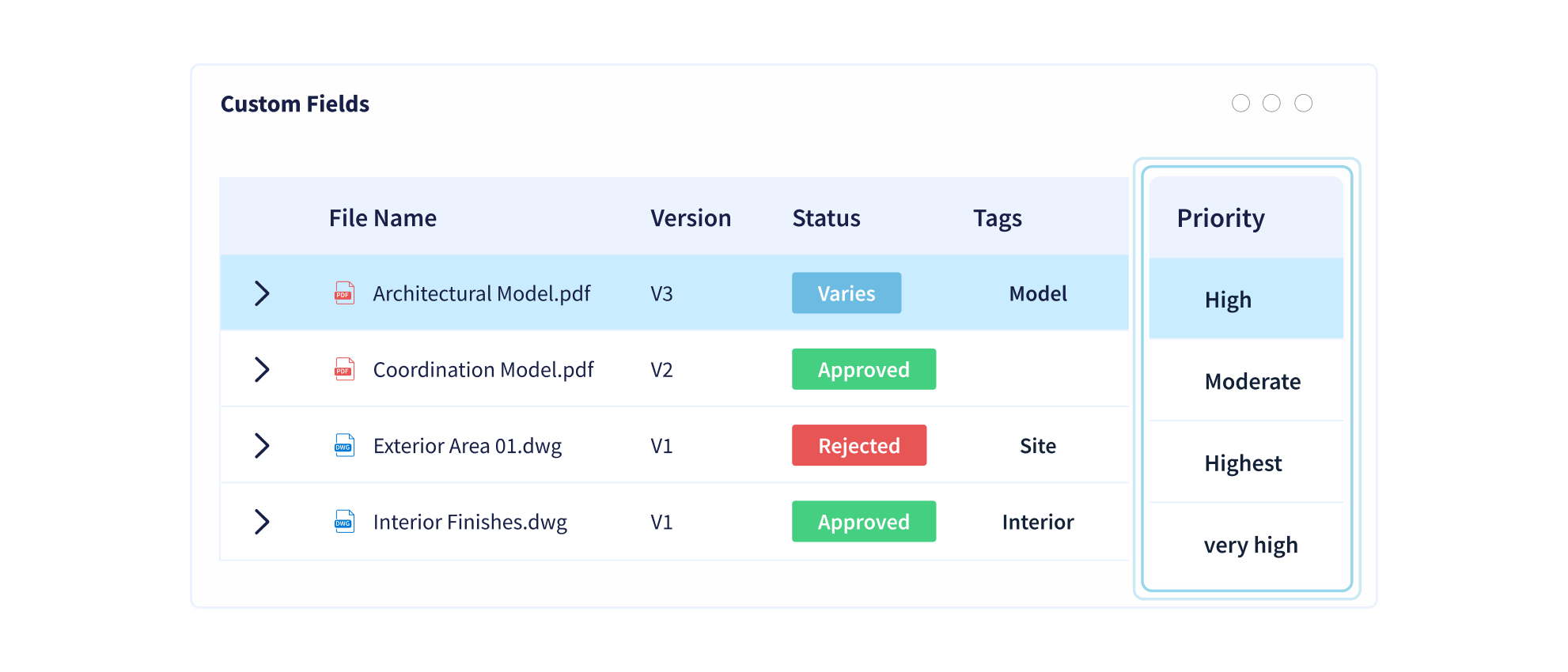Click the PDF icon beside Coordination Model.pdf
Viewport: 1568px width, 672px height.
click(x=344, y=369)
